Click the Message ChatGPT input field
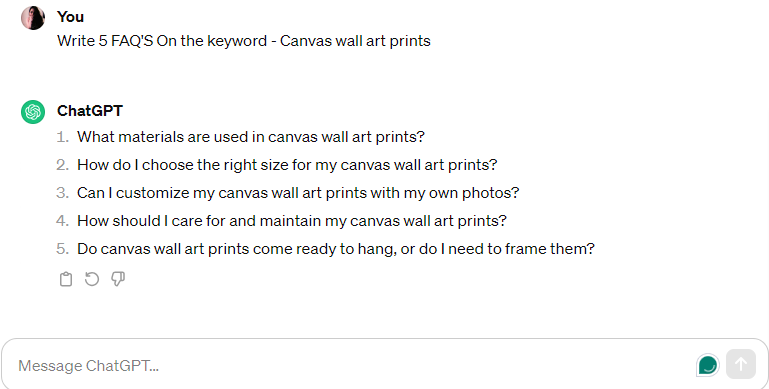 pyautogui.click(x=353, y=365)
